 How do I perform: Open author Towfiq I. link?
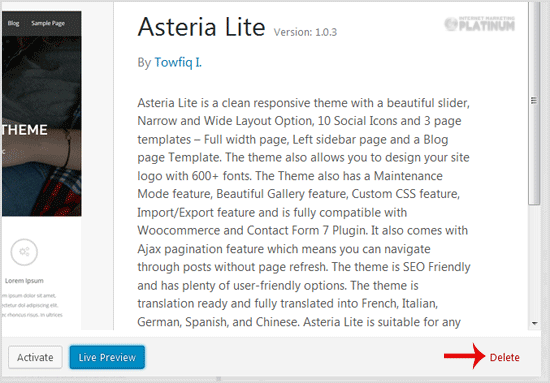click(x=178, y=62)
